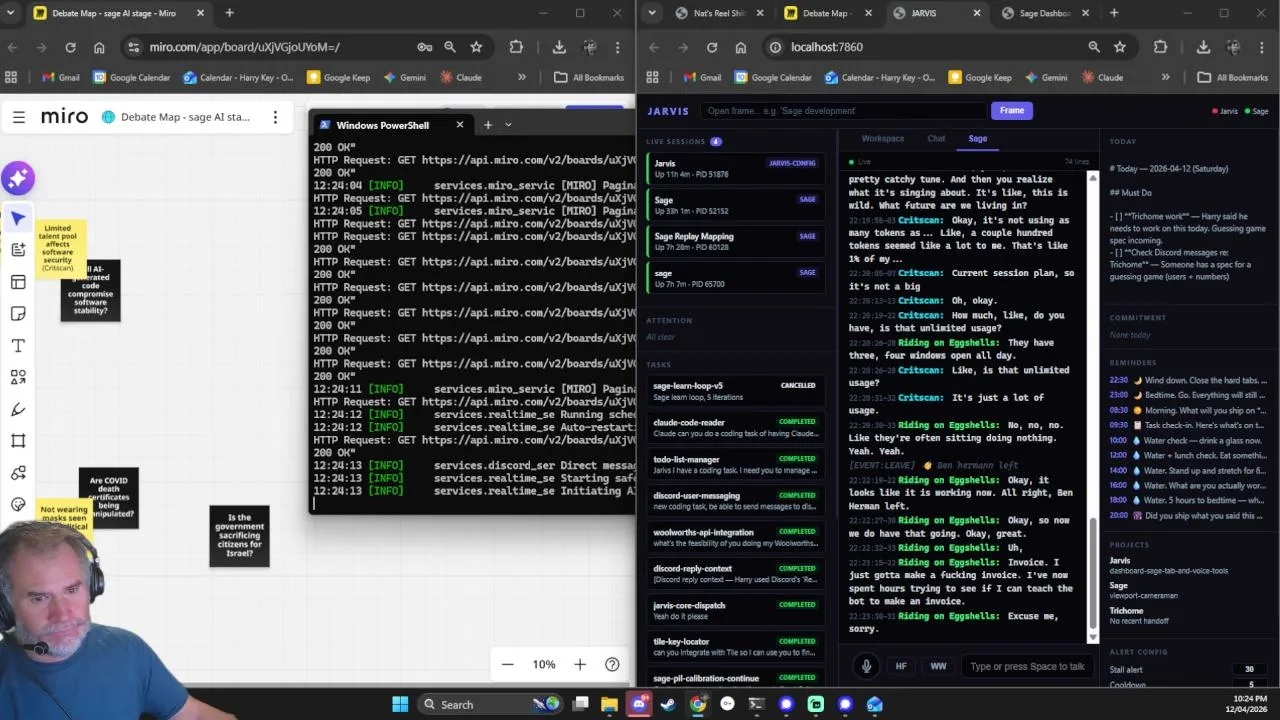
Task: Click the Miro address bar URL
Action: coord(245,47)
